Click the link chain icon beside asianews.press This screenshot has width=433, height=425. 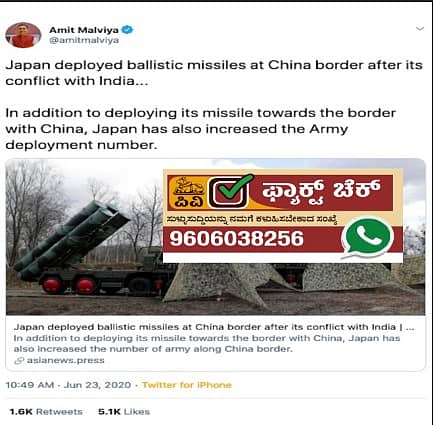pos(19,360)
